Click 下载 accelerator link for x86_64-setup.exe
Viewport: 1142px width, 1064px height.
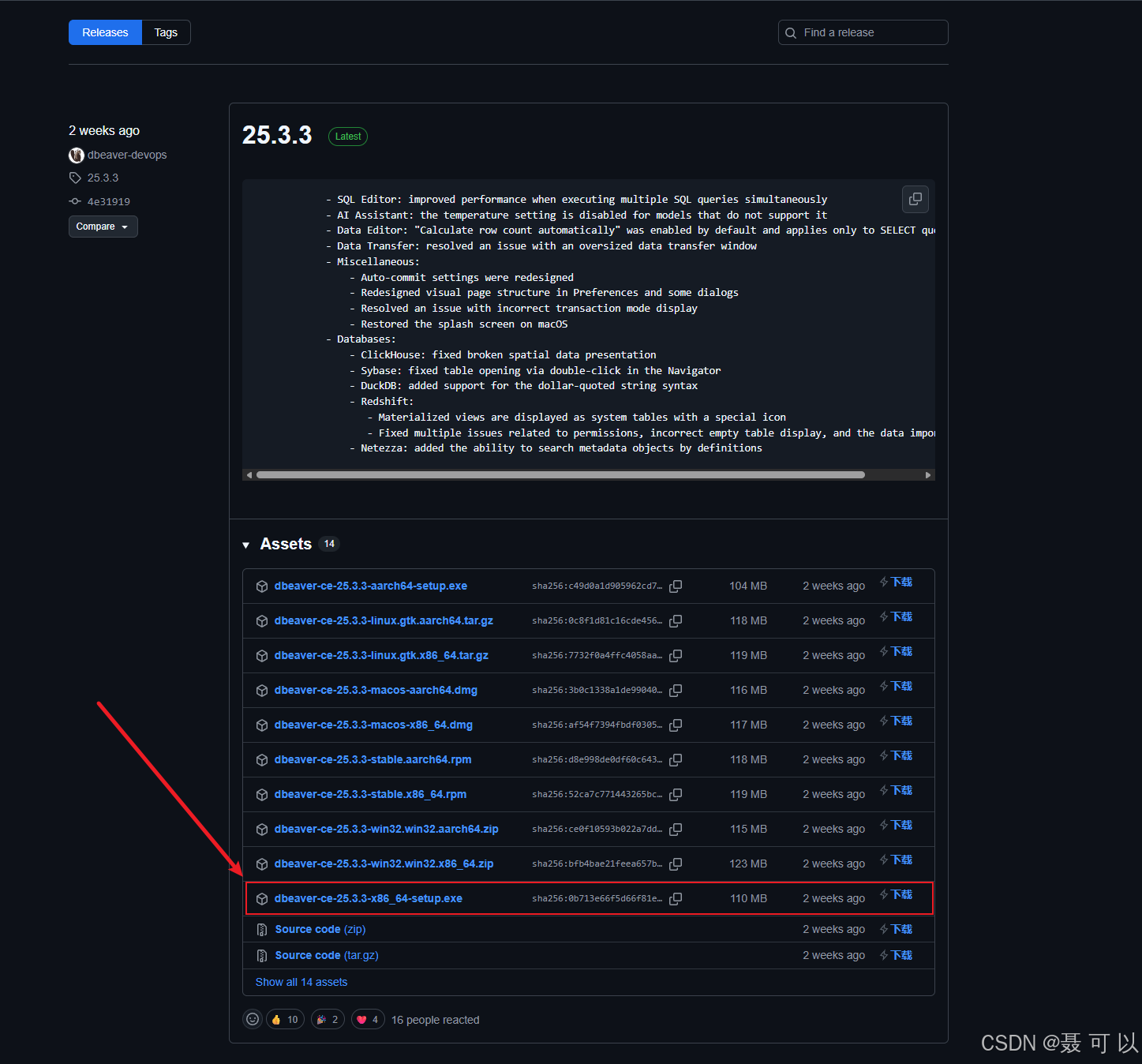pos(897,894)
